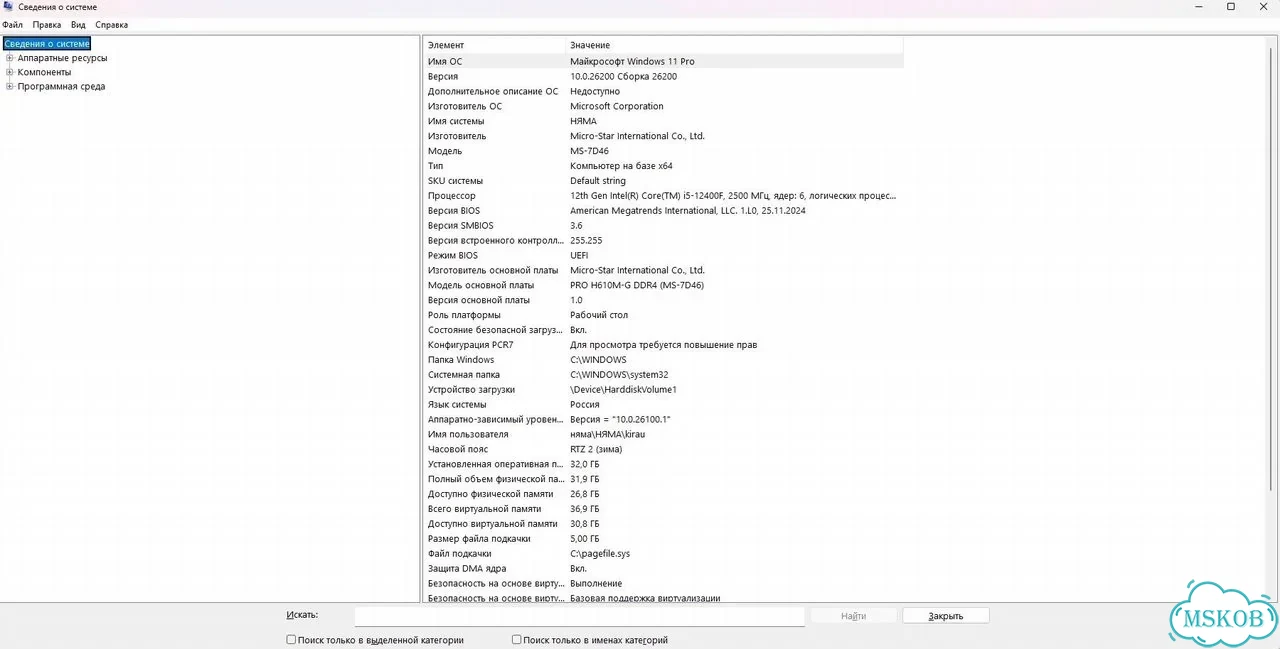
Task: Select the Имя ОС row
Action: (664, 61)
